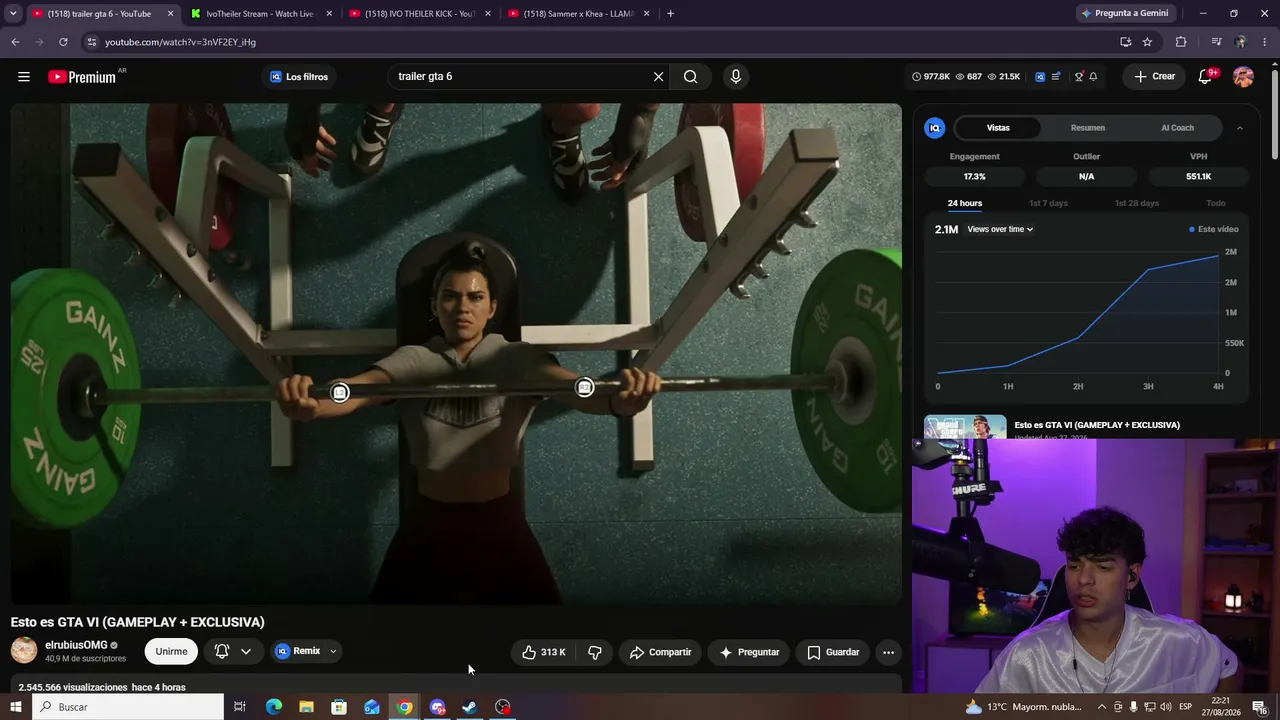The image size is (1280, 720).
Task: Click Pregunta a Gemini button
Action: pos(1126,13)
